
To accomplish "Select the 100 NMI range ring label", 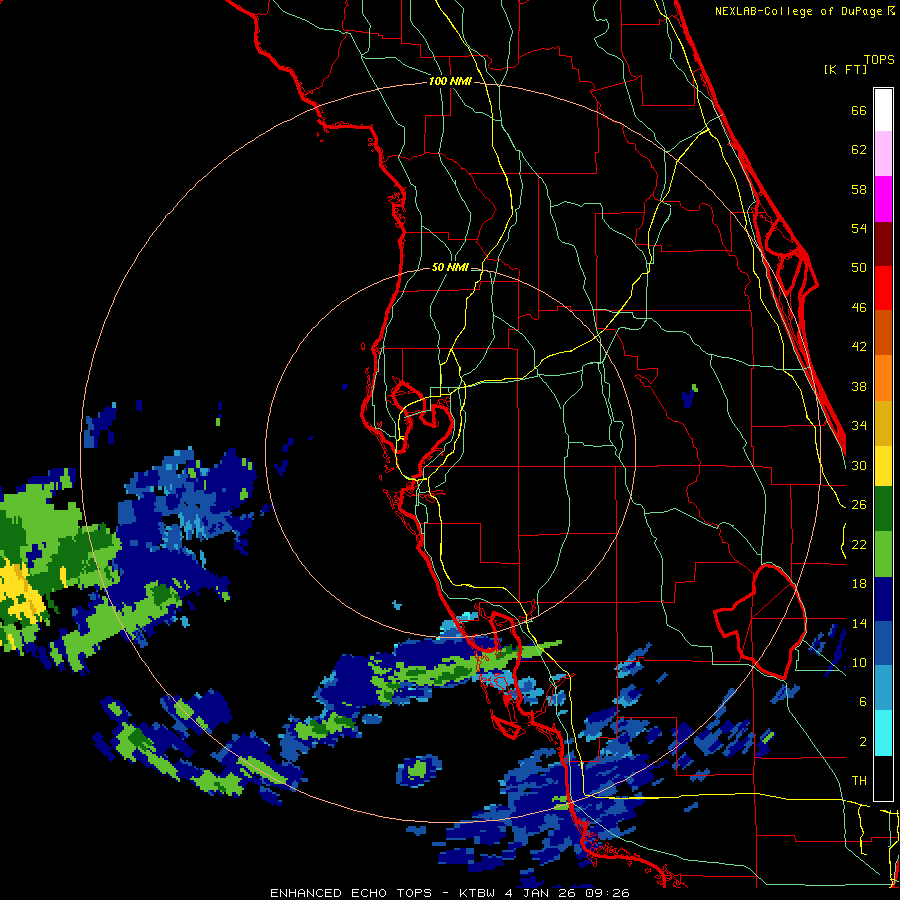I will click(x=450, y=82).
